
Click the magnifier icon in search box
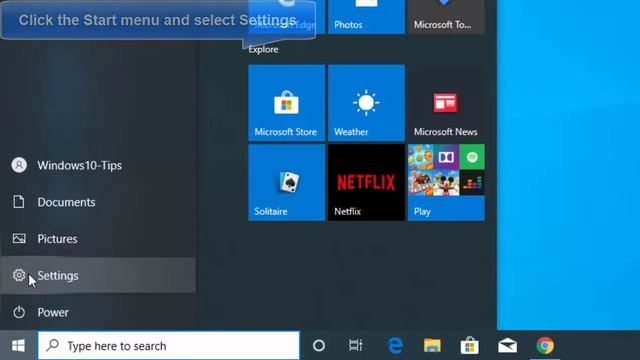point(52,345)
